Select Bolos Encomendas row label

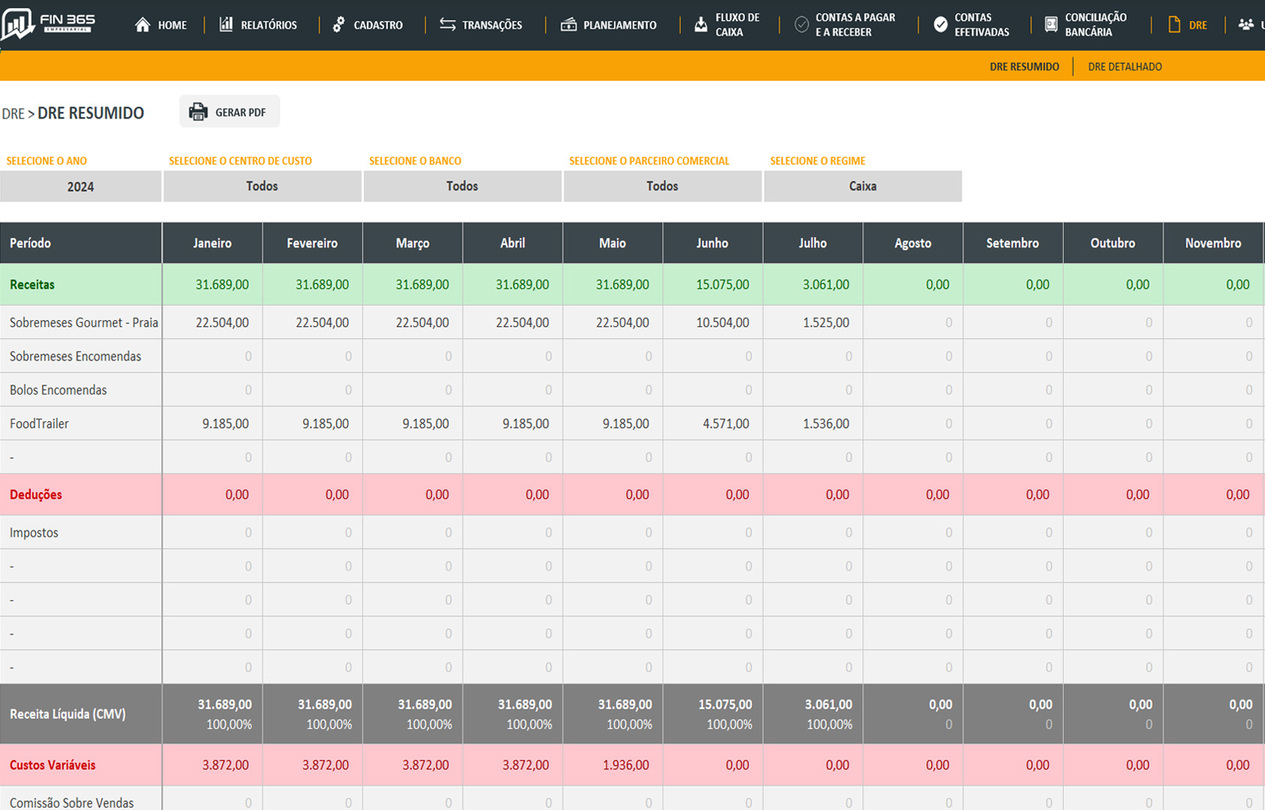58,390
